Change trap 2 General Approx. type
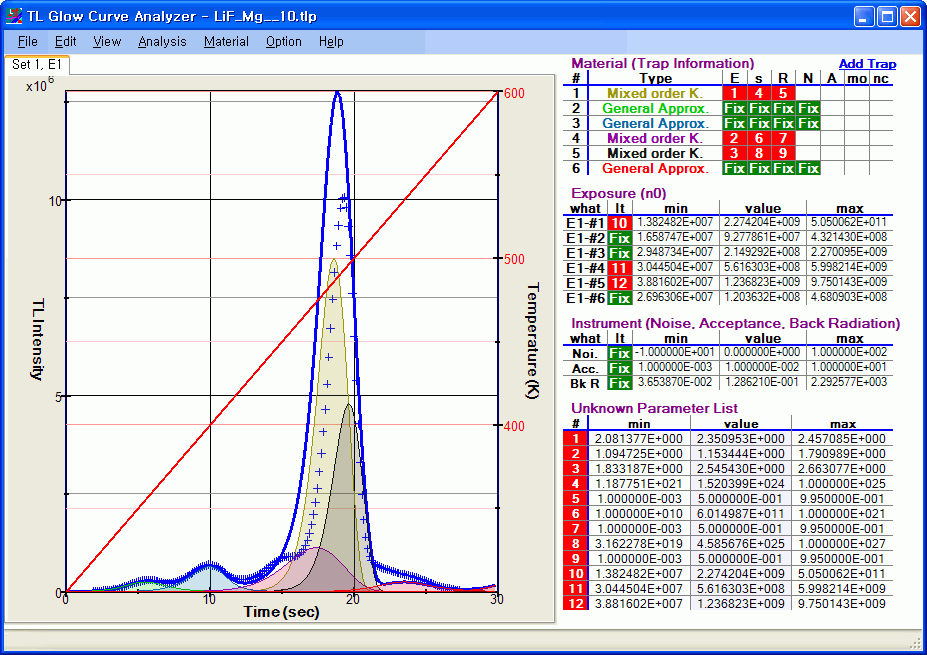 click(x=655, y=109)
